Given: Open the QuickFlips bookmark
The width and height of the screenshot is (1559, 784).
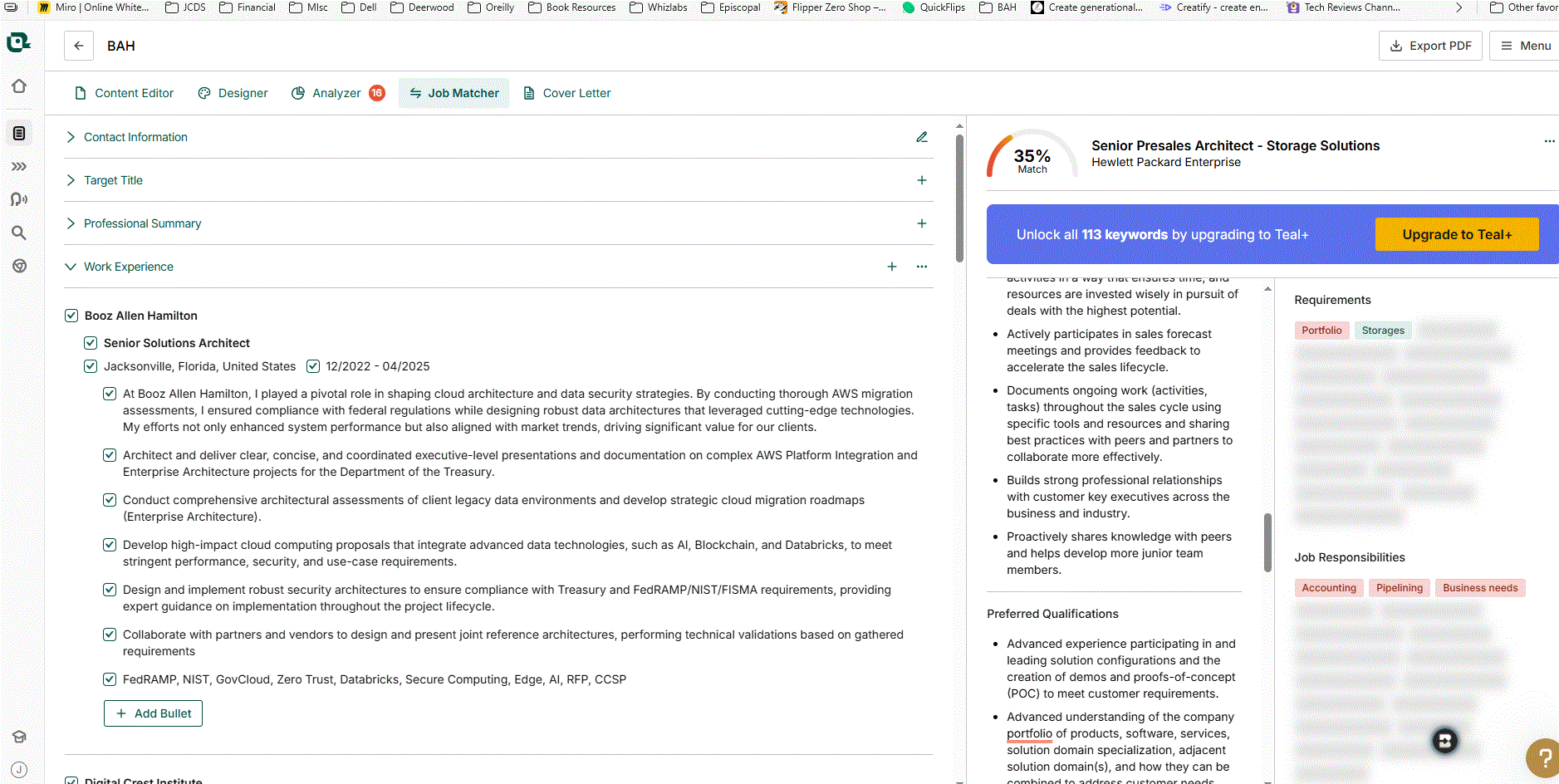Looking at the screenshot, I should tap(934, 7).
